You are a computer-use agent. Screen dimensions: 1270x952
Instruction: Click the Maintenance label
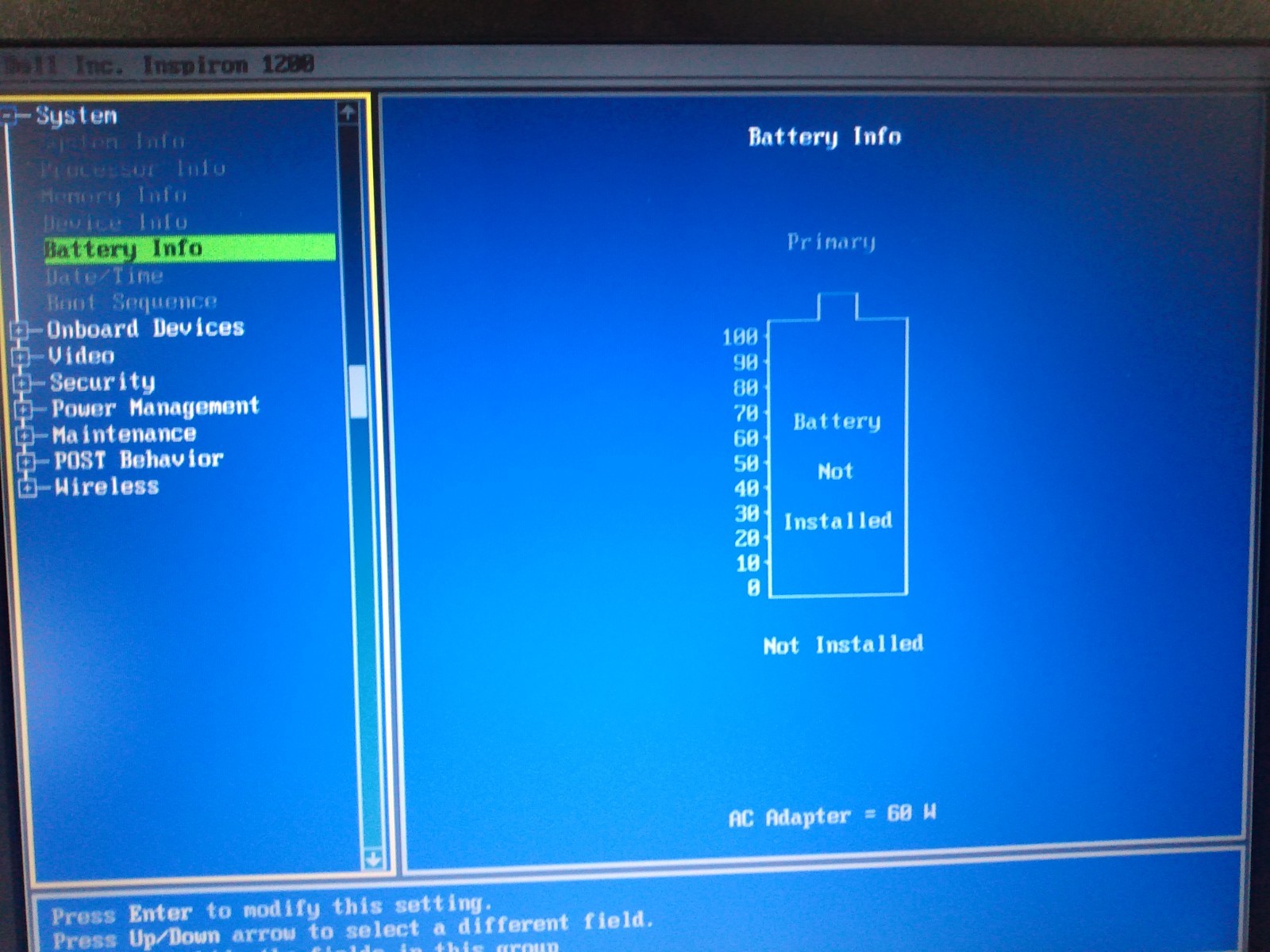[125, 434]
